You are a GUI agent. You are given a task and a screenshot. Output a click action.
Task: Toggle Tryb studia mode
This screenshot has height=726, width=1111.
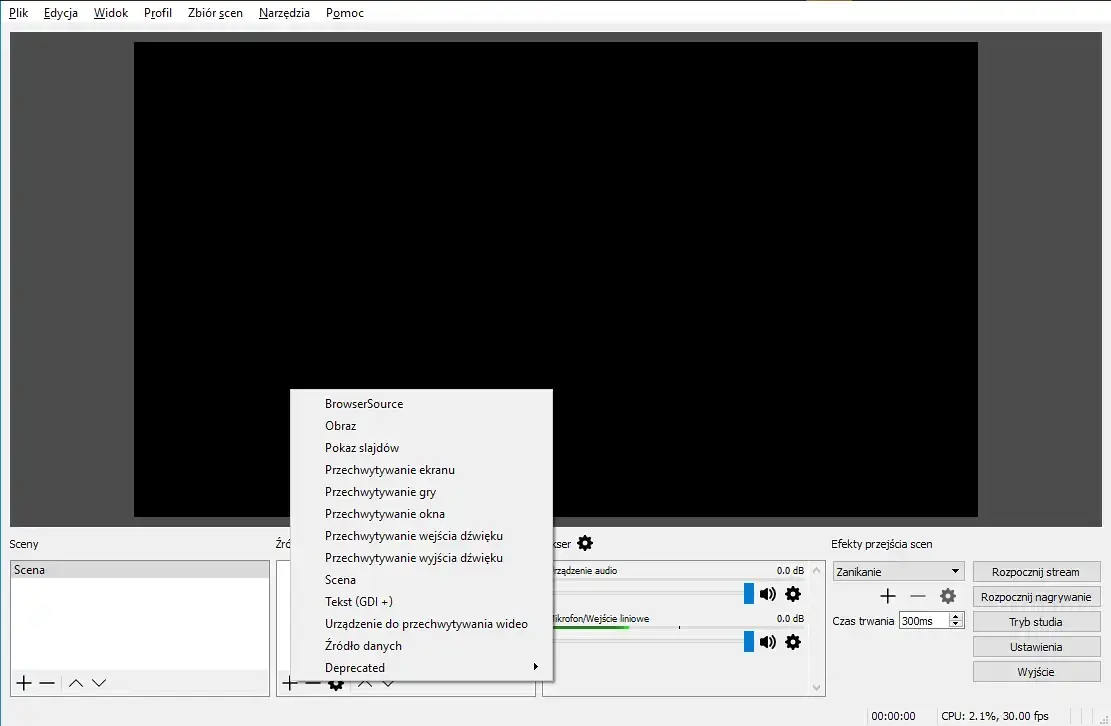coord(1036,621)
